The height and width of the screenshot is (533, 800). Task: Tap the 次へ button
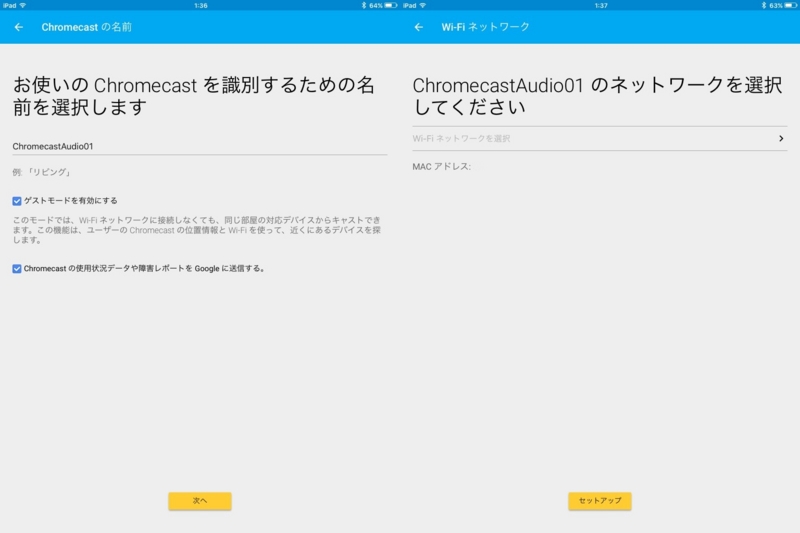[200, 501]
